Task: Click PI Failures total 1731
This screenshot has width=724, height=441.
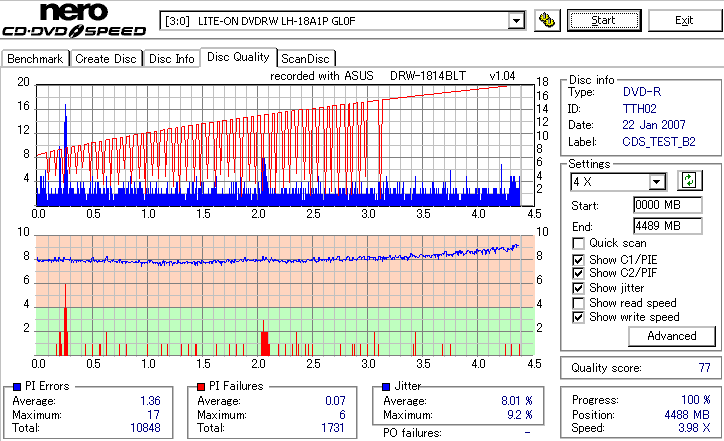Action: 333,428
